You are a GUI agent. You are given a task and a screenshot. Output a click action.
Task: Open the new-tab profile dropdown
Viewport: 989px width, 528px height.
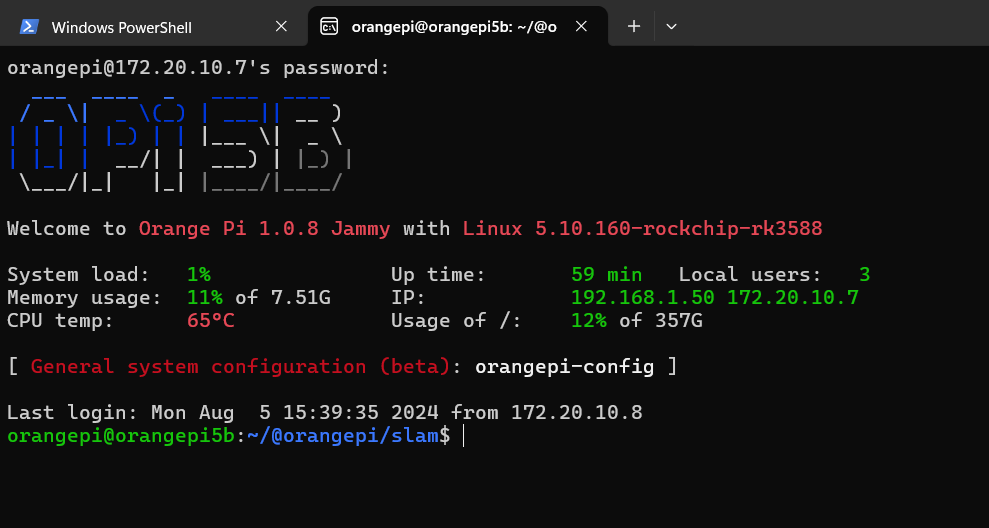(671, 26)
